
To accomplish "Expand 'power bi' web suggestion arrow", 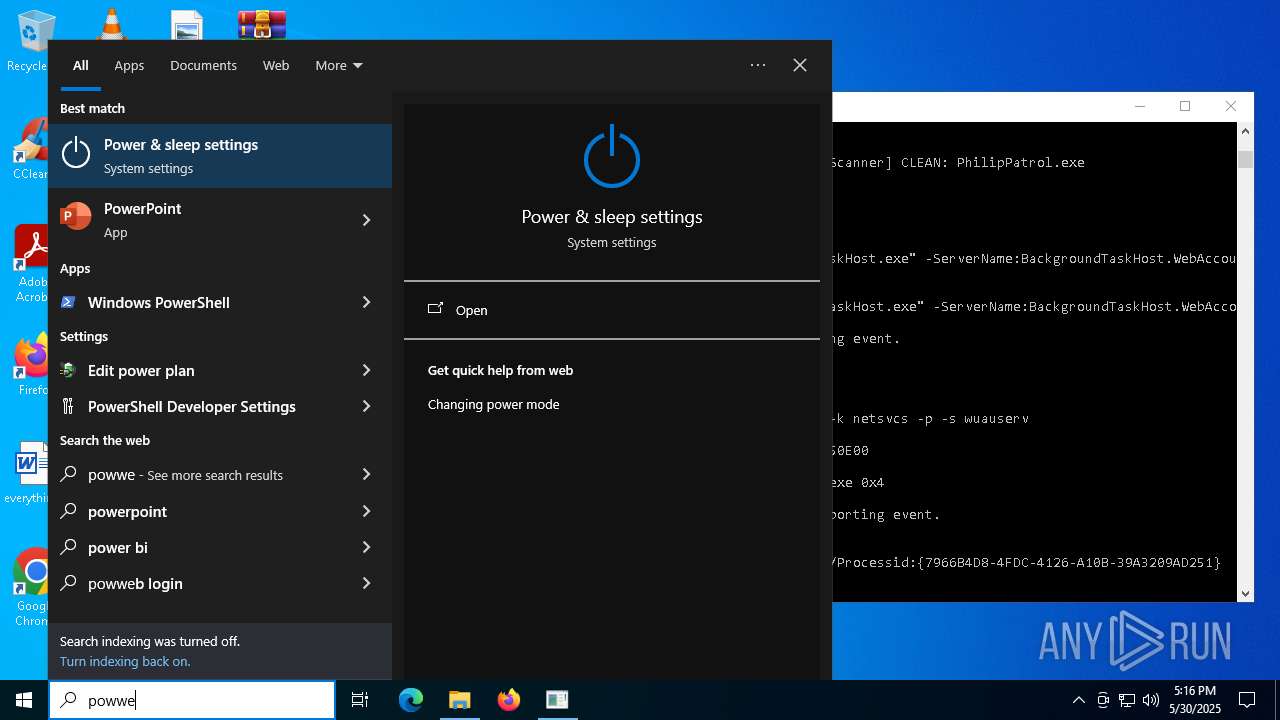I will [x=366, y=547].
